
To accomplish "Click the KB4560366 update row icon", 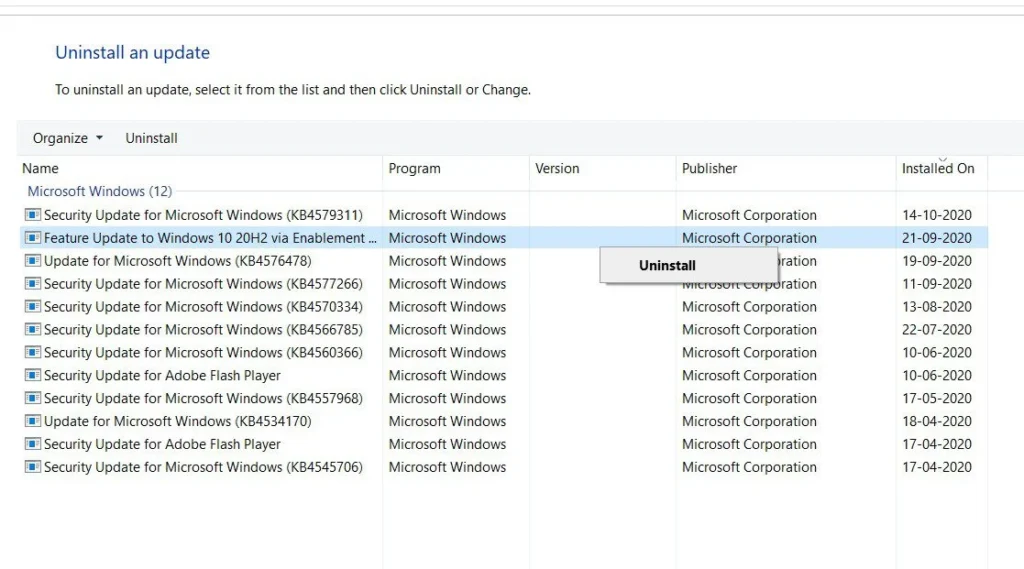I will coord(33,352).
